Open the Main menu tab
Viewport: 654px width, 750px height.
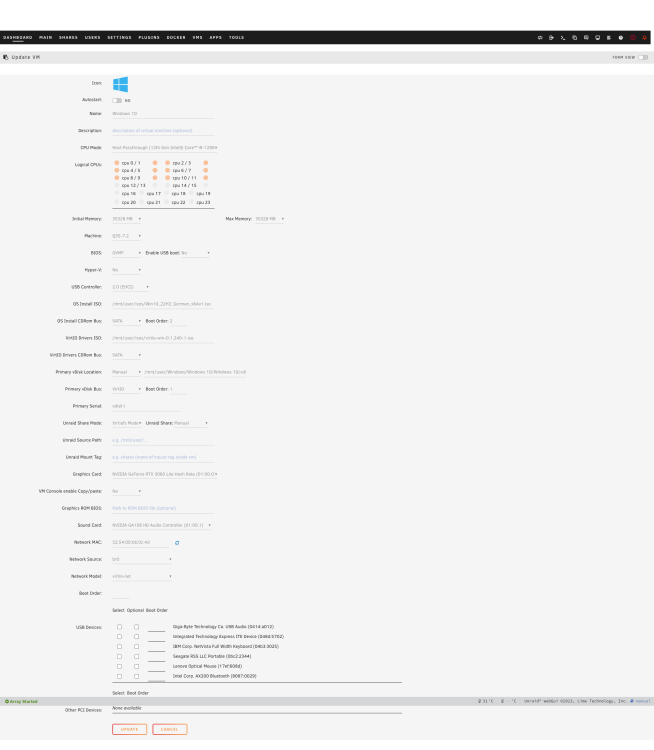pos(45,37)
